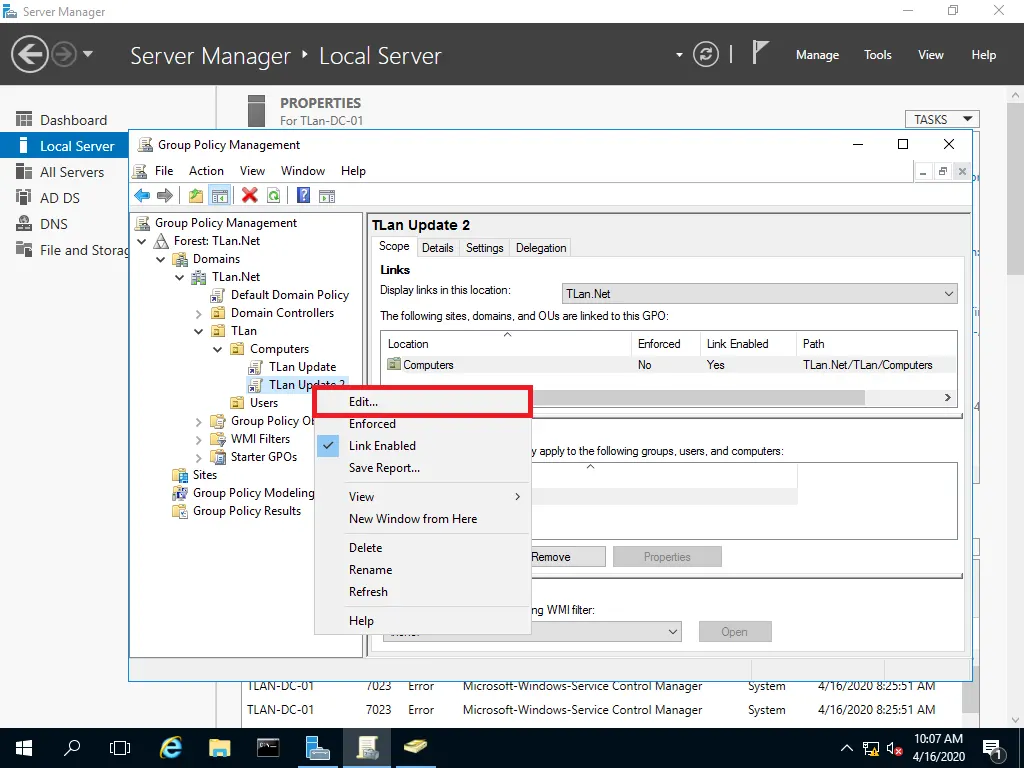The height and width of the screenshot is (768, 1024).
Task: Open the Action menu in GPM
Action: [x=206, y=170]
